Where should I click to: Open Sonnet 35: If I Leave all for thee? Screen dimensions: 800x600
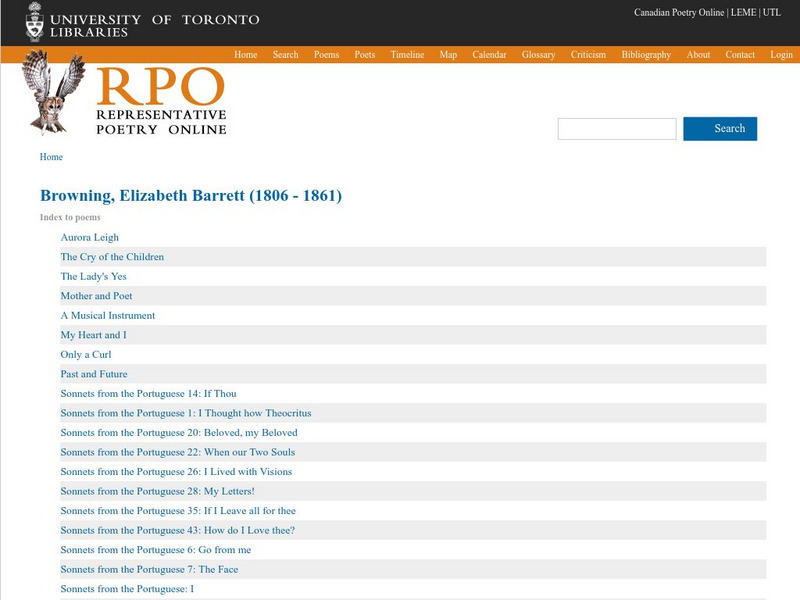(178, 511)
